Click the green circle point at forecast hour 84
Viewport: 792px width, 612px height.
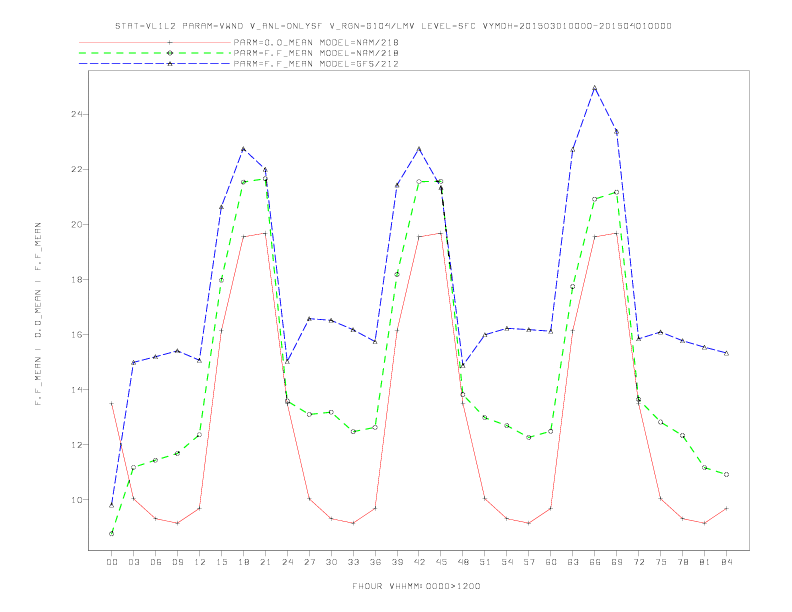[726, 475]
